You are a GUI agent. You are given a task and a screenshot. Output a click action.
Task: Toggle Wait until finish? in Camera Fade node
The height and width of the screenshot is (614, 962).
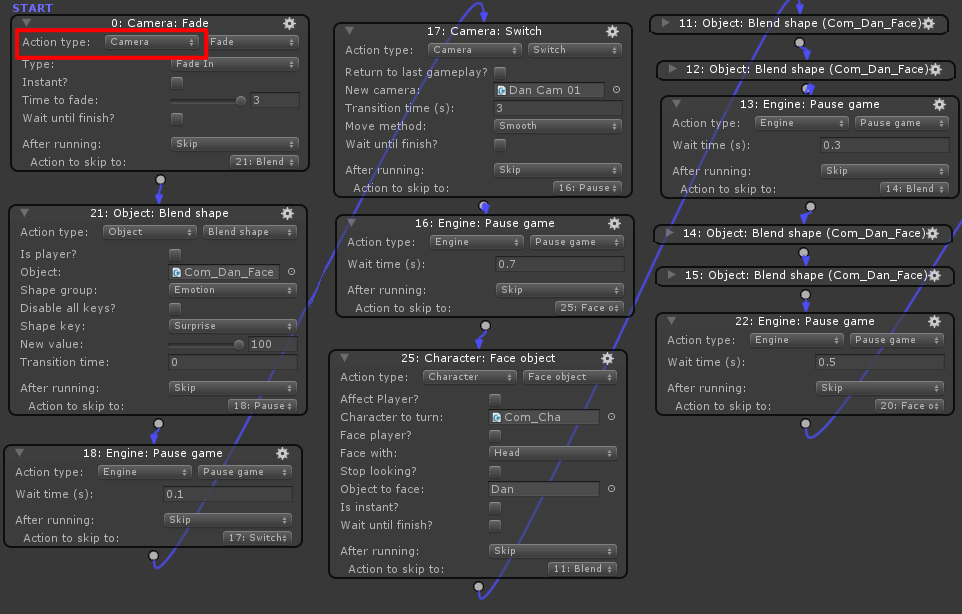point(177,118)
